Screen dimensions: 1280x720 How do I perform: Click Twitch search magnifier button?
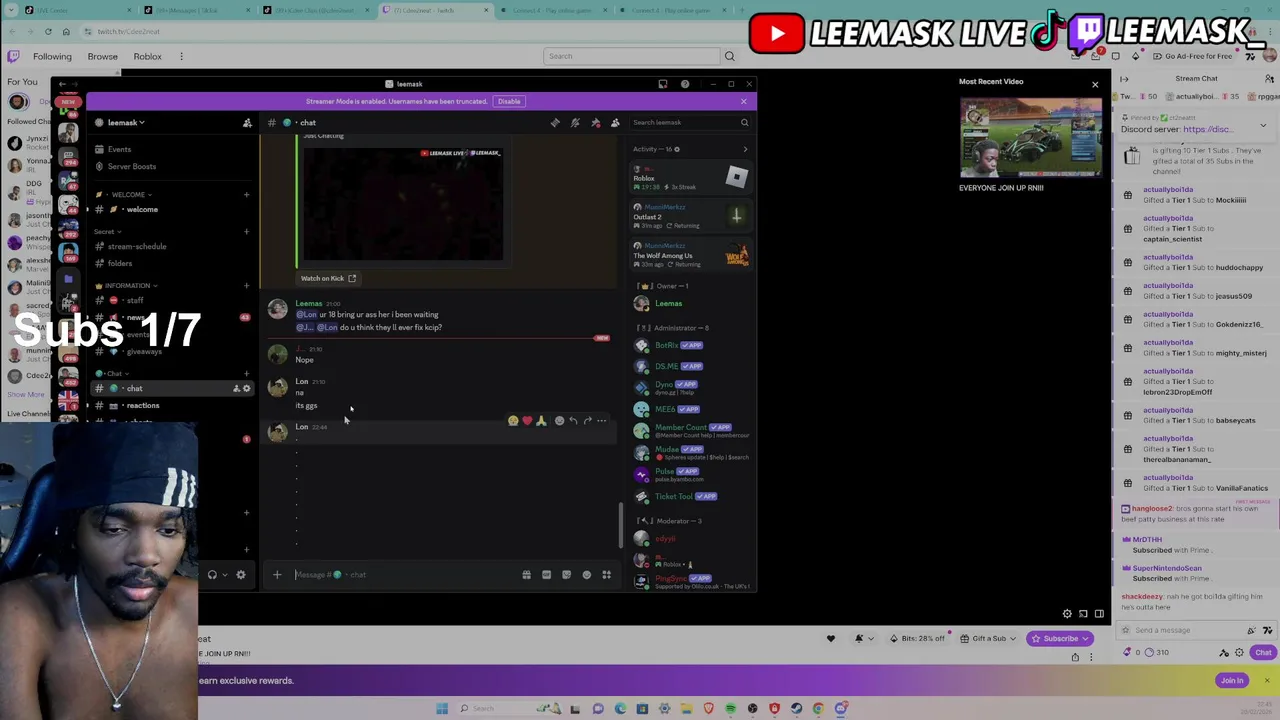coord(729,56)
